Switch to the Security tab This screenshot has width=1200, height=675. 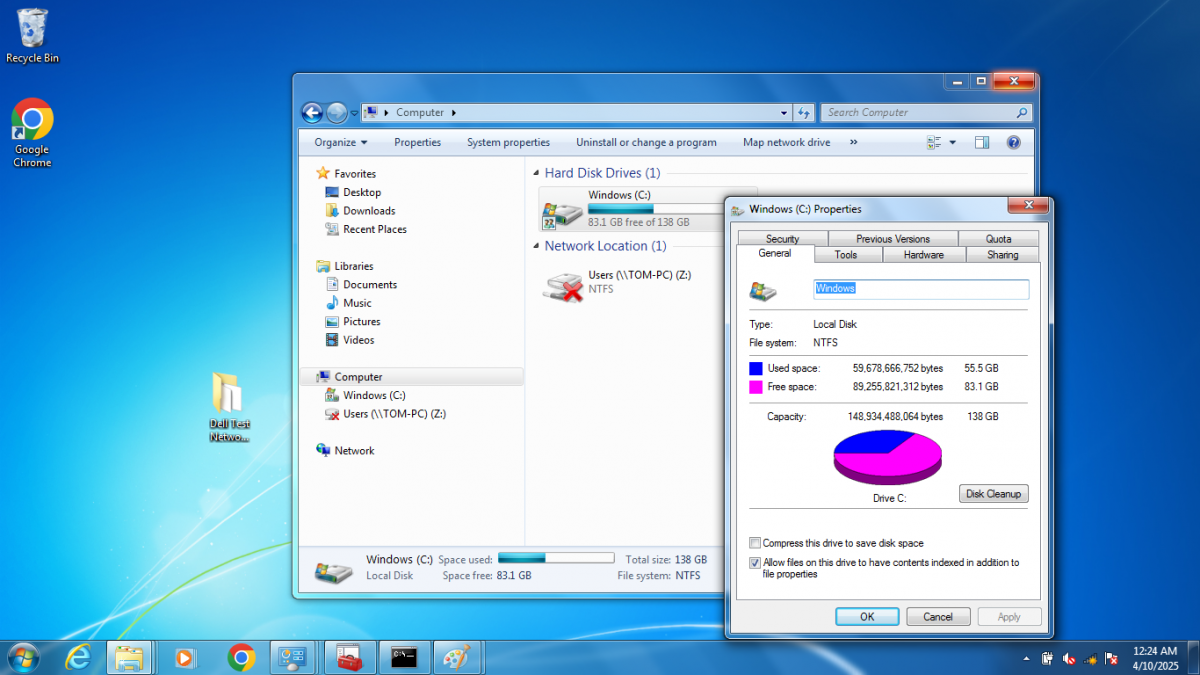pos(783,239)
